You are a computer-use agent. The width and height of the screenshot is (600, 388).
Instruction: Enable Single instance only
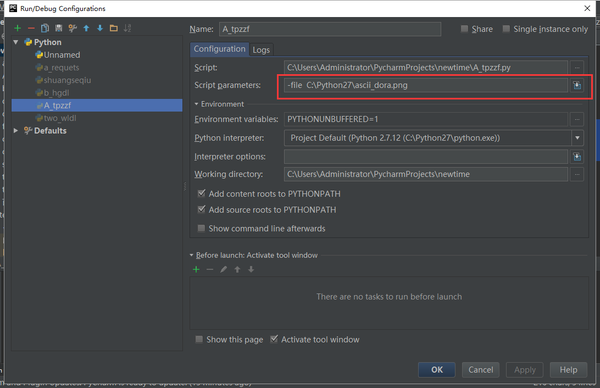tap(506, 29)
